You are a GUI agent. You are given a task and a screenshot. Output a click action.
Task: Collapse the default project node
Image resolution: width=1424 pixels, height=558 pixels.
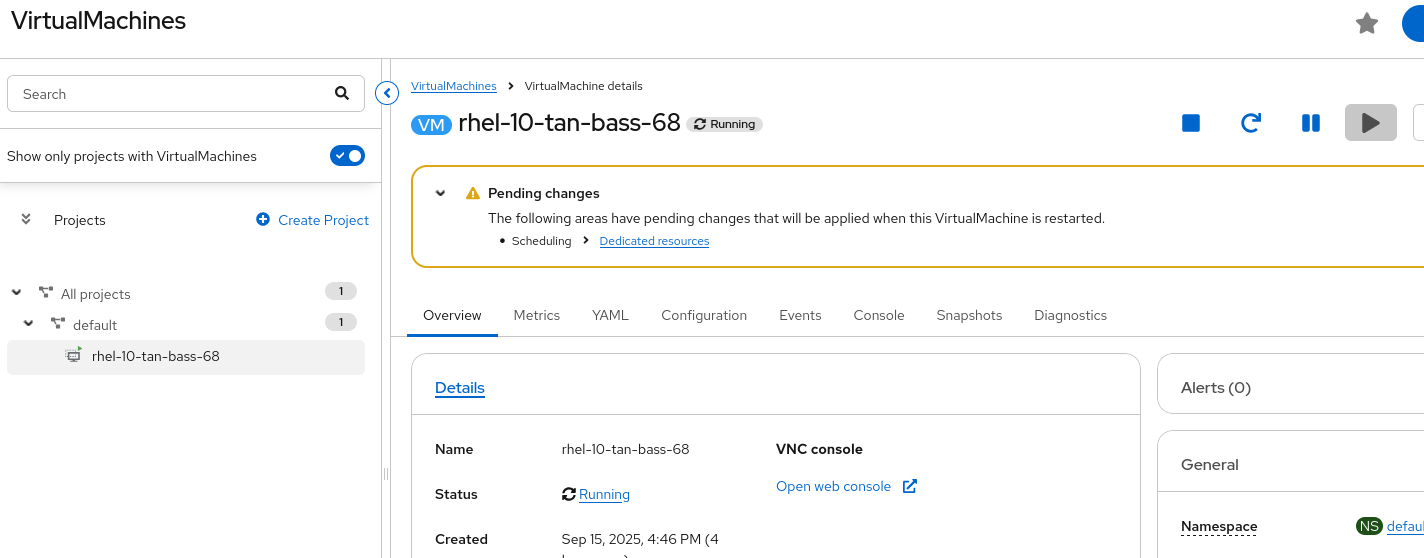[29, 324]
